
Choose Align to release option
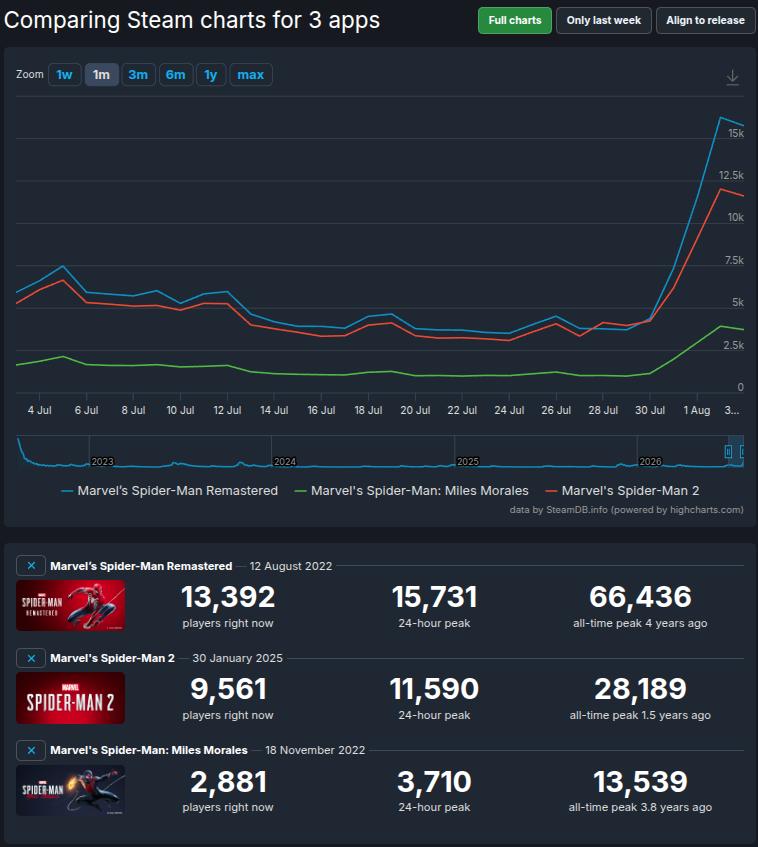coord(705,21)
